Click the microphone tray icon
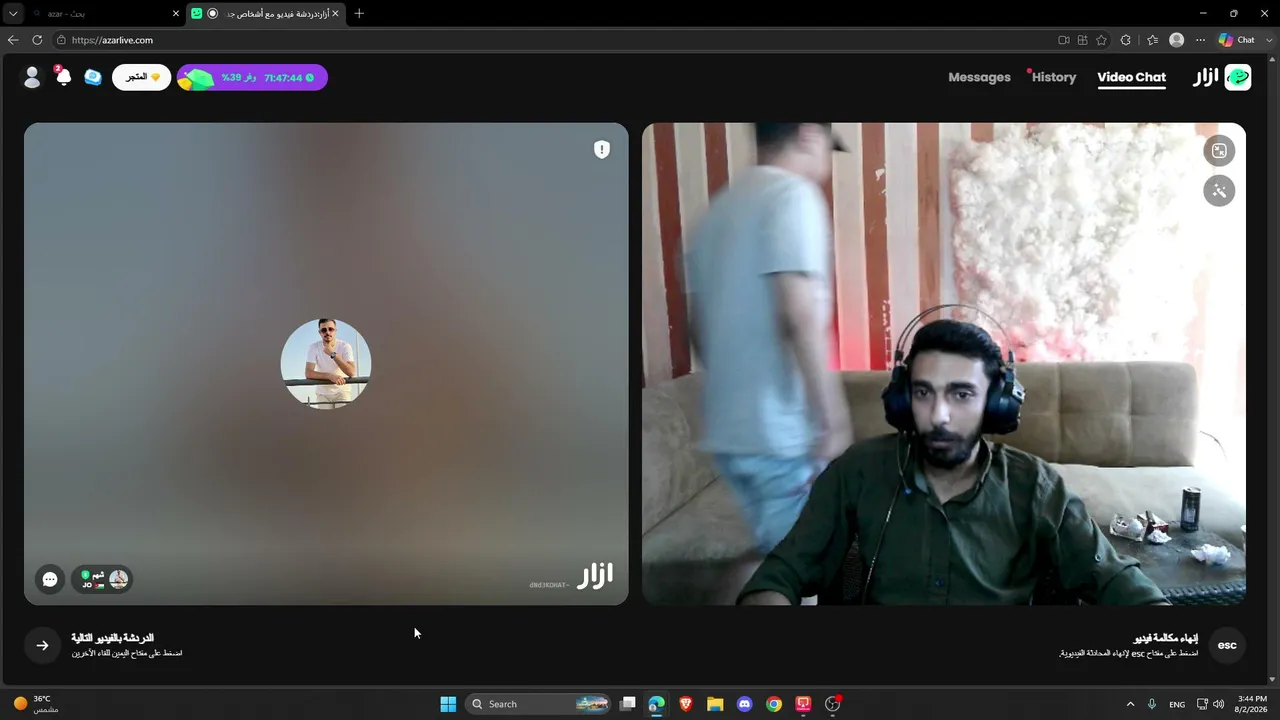This screenshot has height=720, width=1280. pyautogui.click(x=1153, y=704)
